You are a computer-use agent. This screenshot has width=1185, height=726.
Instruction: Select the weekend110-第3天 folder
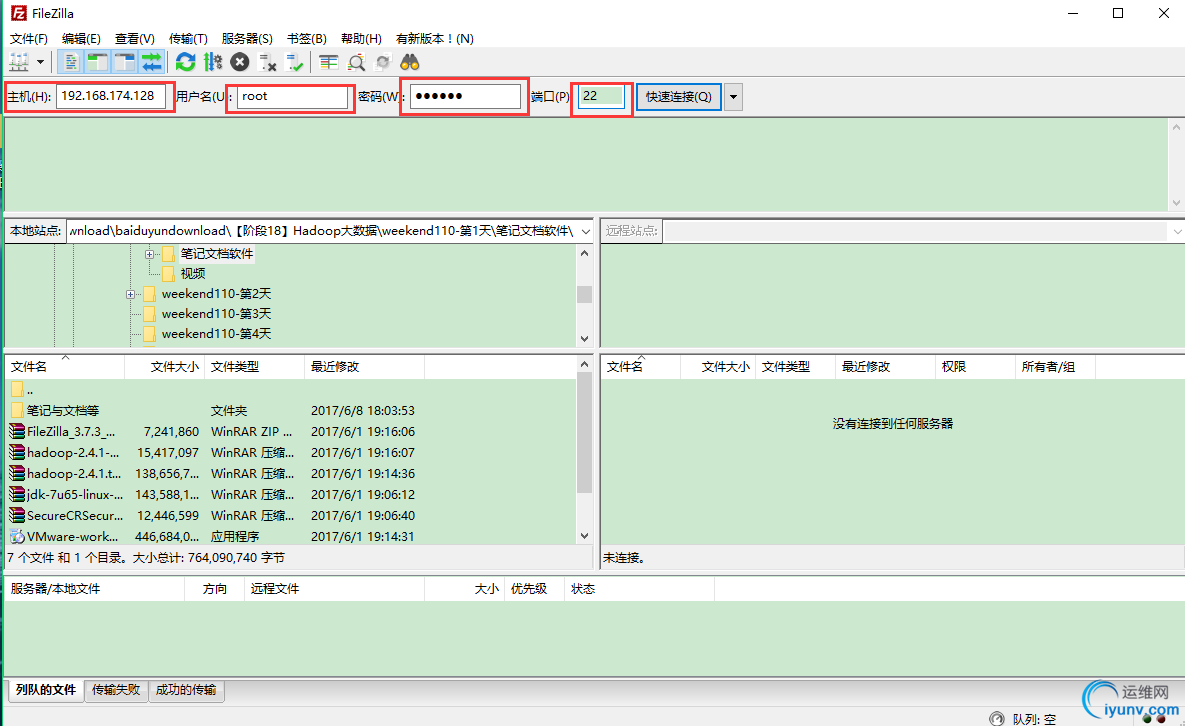[x=216, y=314]
